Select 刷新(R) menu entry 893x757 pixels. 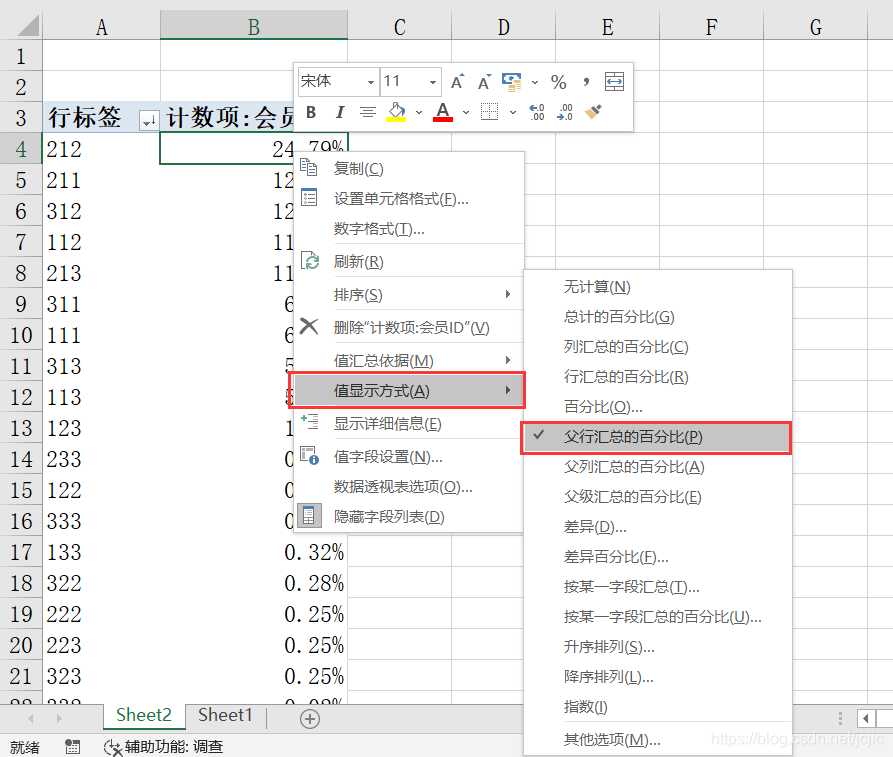[x=409, y=261]
